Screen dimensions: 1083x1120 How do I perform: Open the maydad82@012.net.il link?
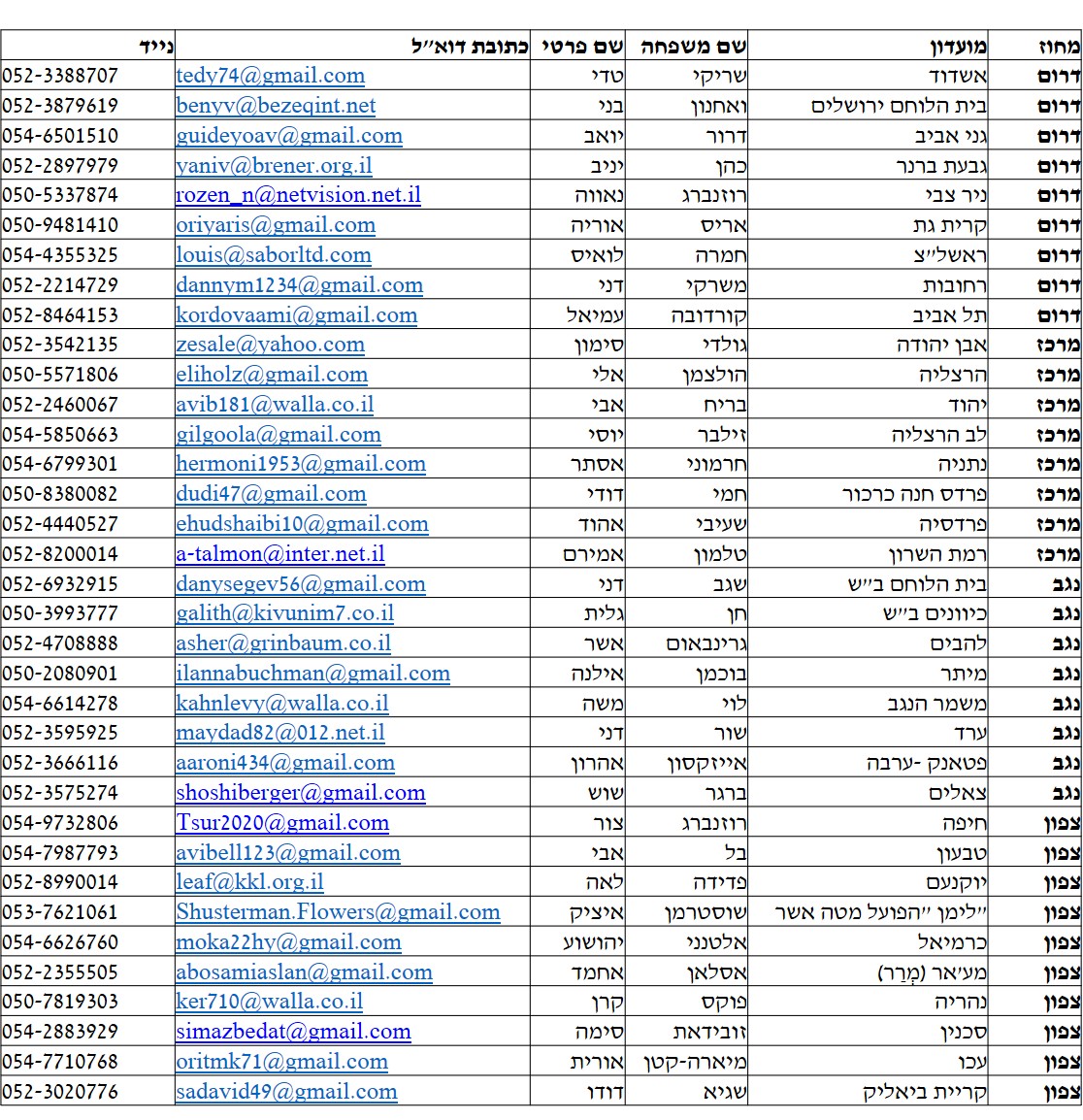tap(279, 733)
